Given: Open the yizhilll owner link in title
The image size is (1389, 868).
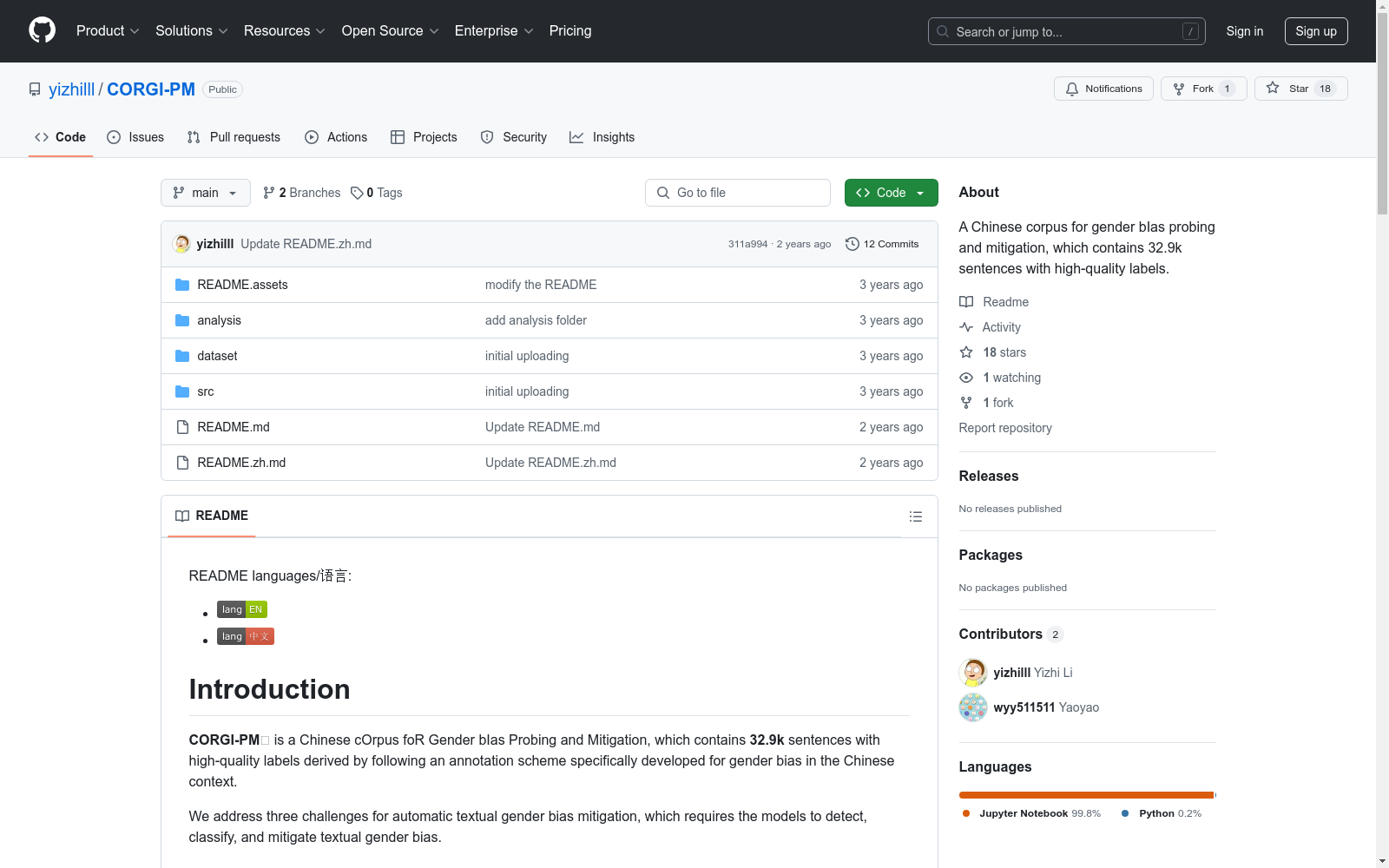Looking at the screenshot, I should [x=71, y=89].
